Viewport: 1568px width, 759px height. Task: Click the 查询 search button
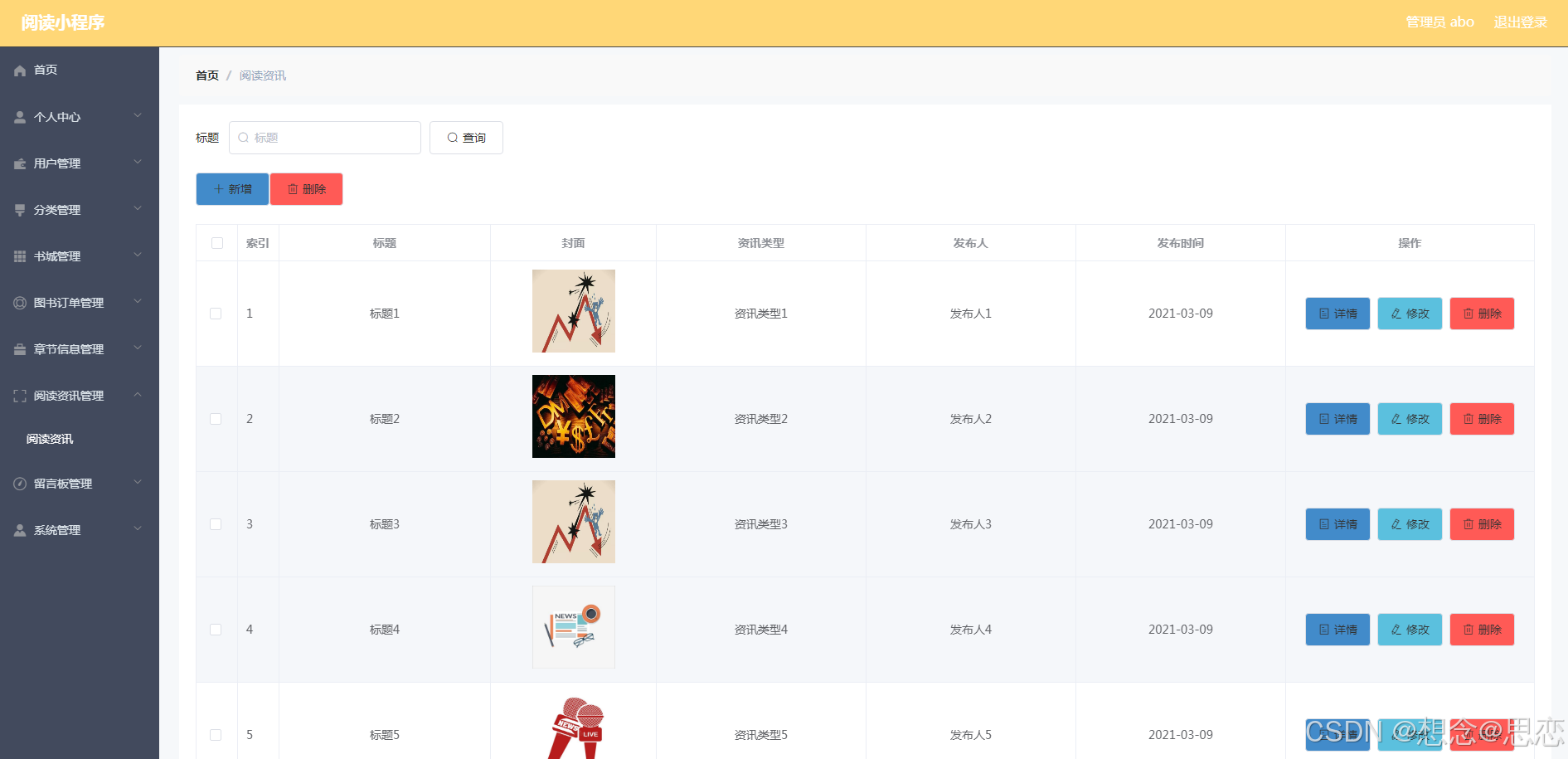(x=466, y=138)
